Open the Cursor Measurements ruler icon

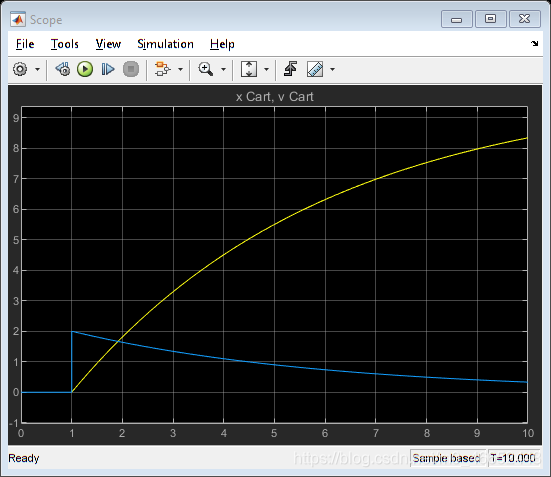[x=315, y=69]
